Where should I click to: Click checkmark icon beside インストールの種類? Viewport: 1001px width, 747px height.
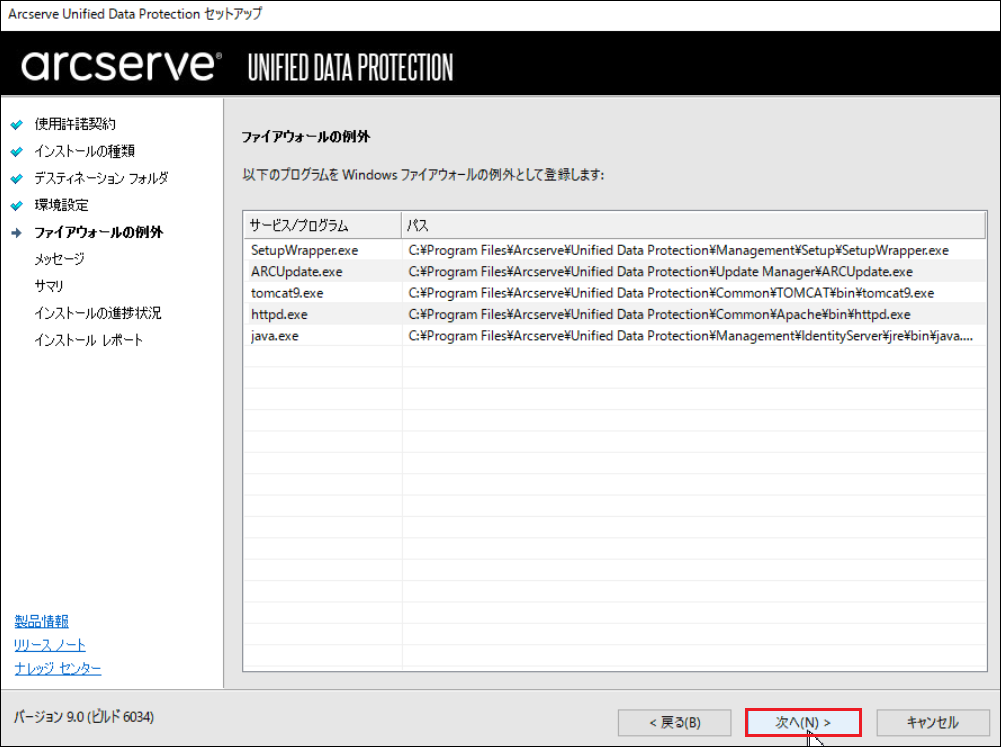tap(17, 151)
